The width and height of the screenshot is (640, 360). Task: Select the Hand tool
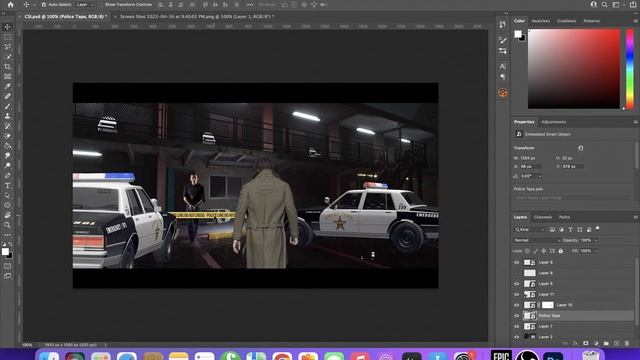click(7, 215)
